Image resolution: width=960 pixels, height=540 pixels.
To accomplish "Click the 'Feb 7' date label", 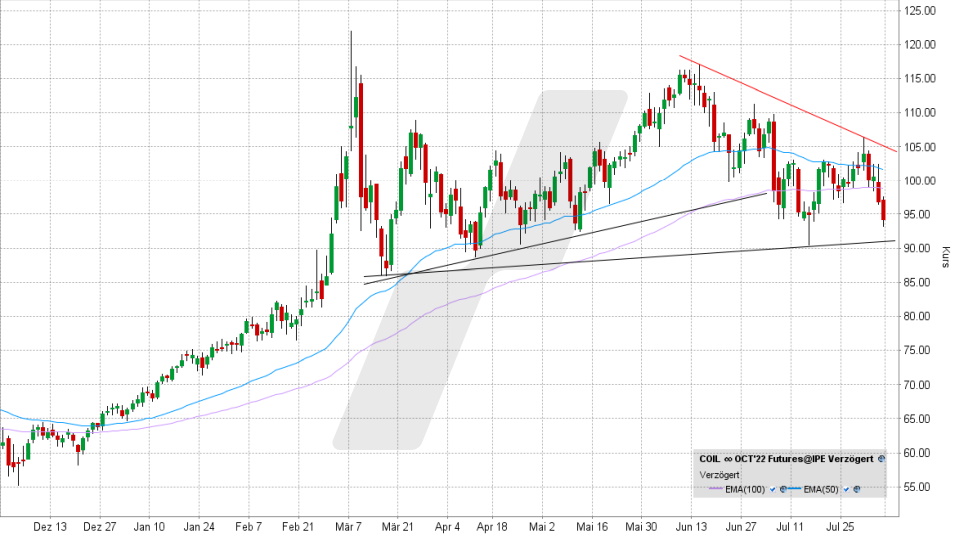I will pyautogui.click(x=248, y=527).
